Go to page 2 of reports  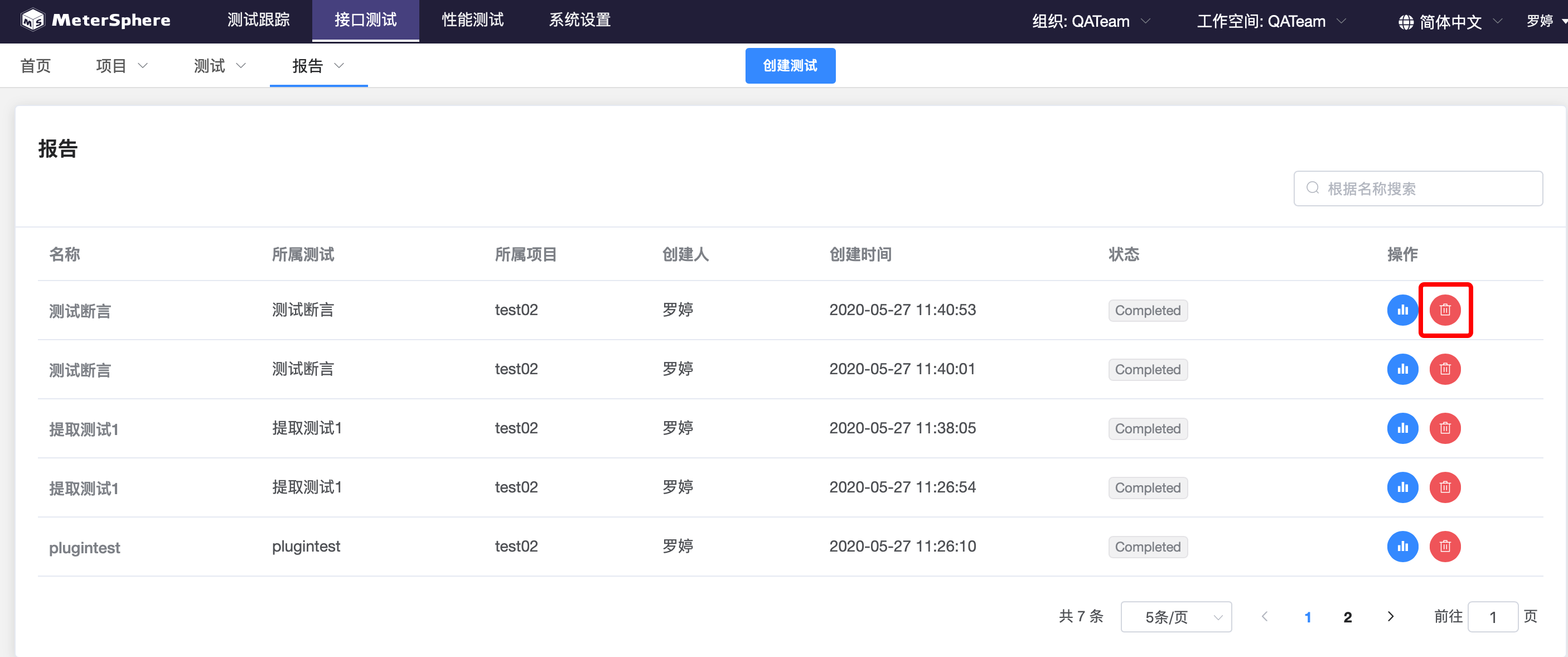pos(1347,617)
